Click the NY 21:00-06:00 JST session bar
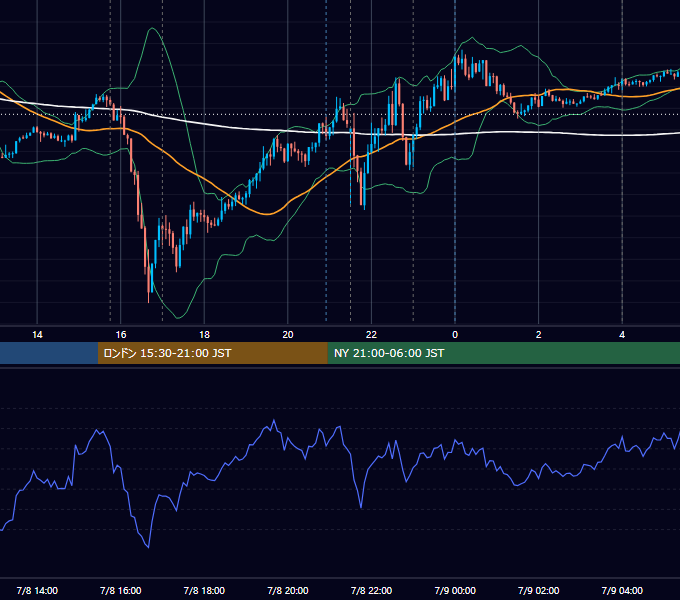 tap(503, 353)
